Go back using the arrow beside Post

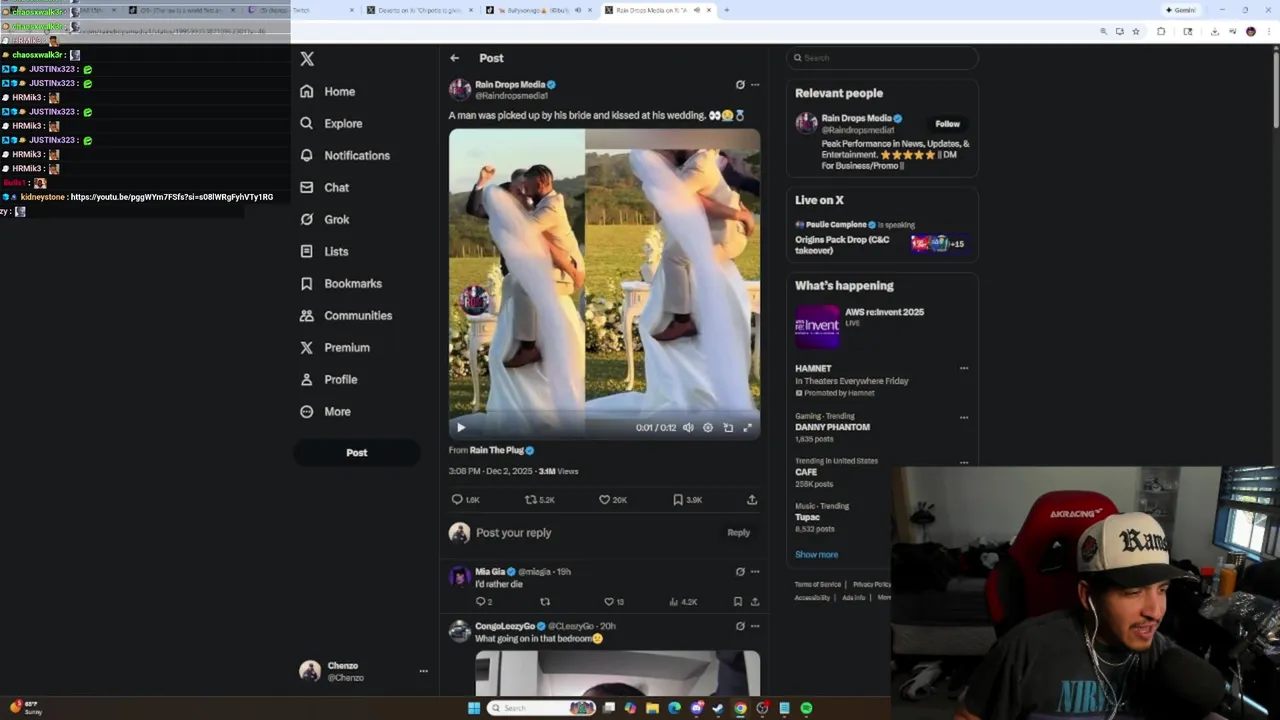tap(454, 58)
